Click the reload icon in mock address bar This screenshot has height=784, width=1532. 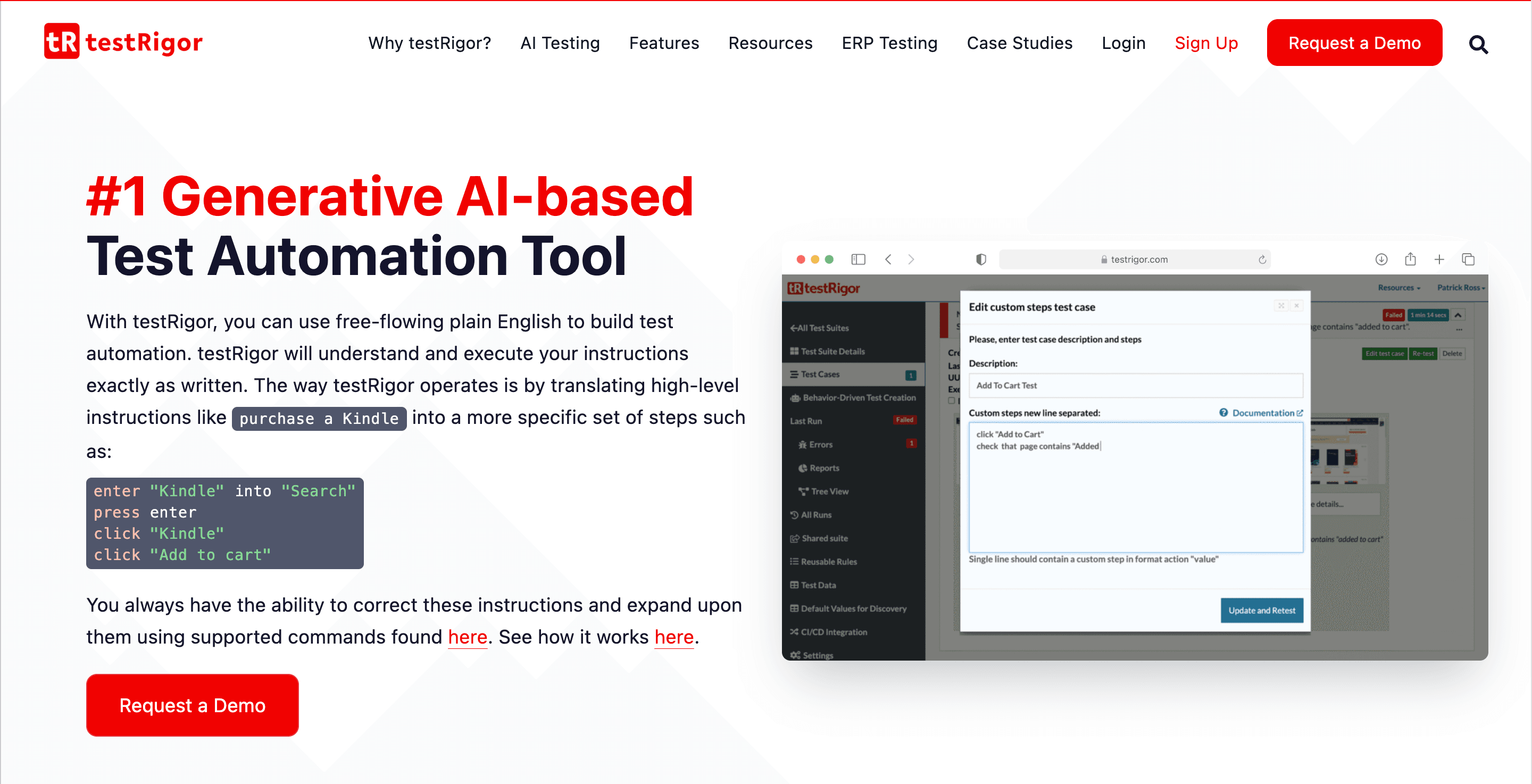tap(1262, 260)
